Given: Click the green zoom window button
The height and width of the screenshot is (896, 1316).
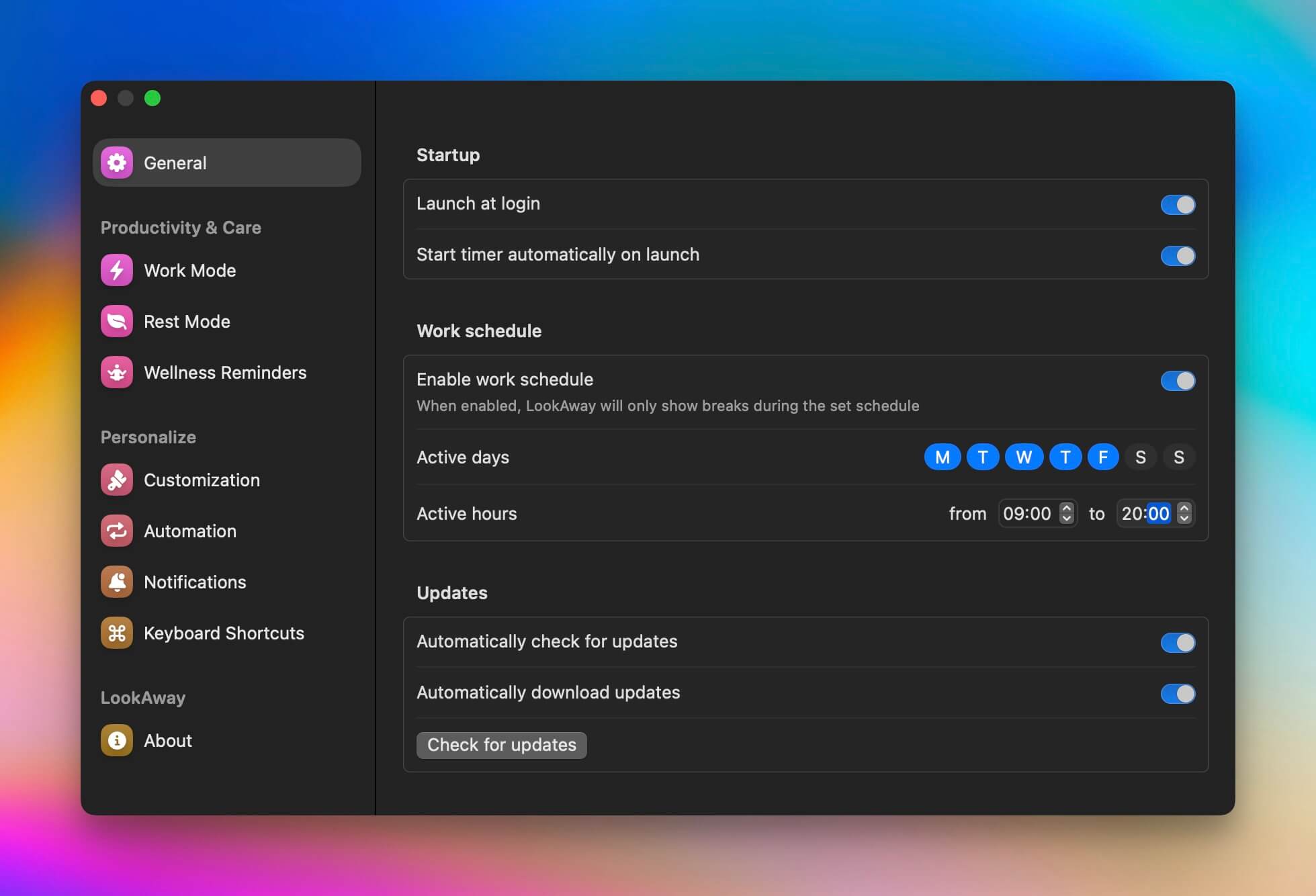Looking at the screenshot, I should pyautogui.click(x=152, y=98).
